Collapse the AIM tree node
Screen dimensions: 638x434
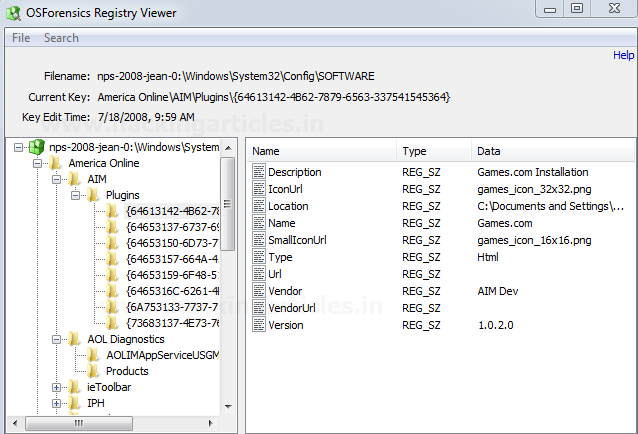pos(57,179)
